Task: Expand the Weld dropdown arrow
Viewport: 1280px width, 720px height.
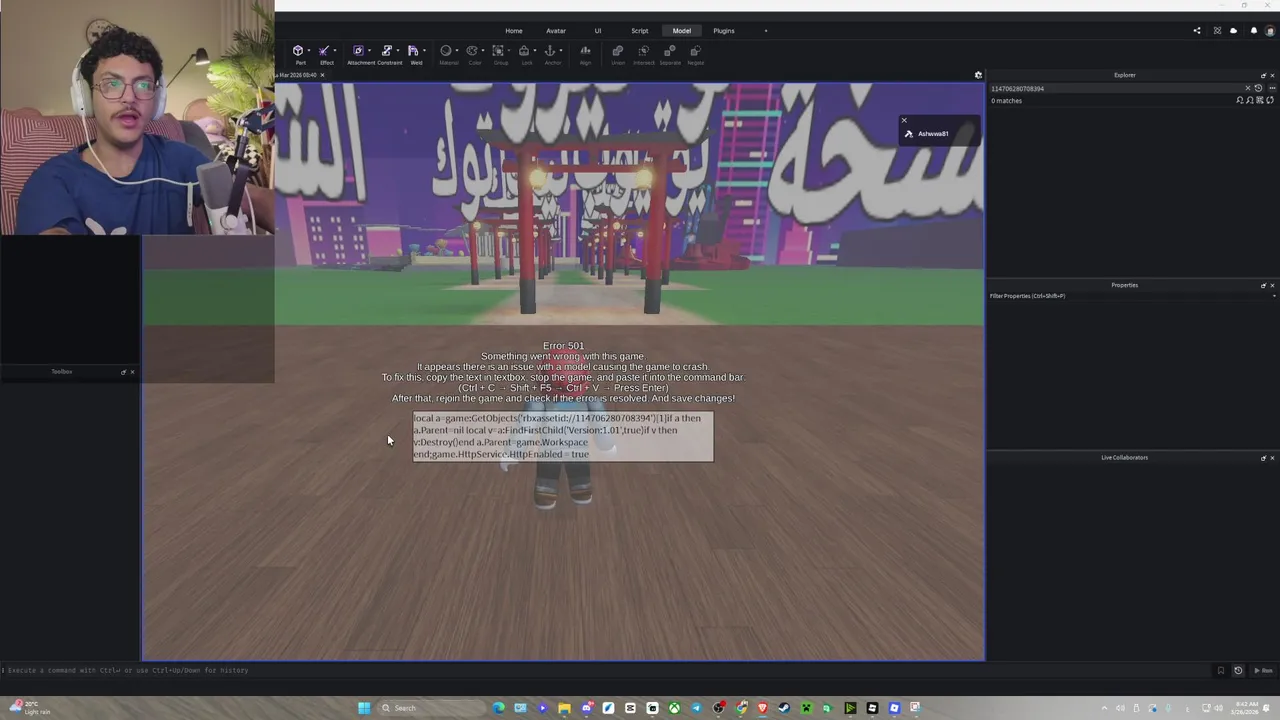Action: pyautogui.click(x=424, y=50)
